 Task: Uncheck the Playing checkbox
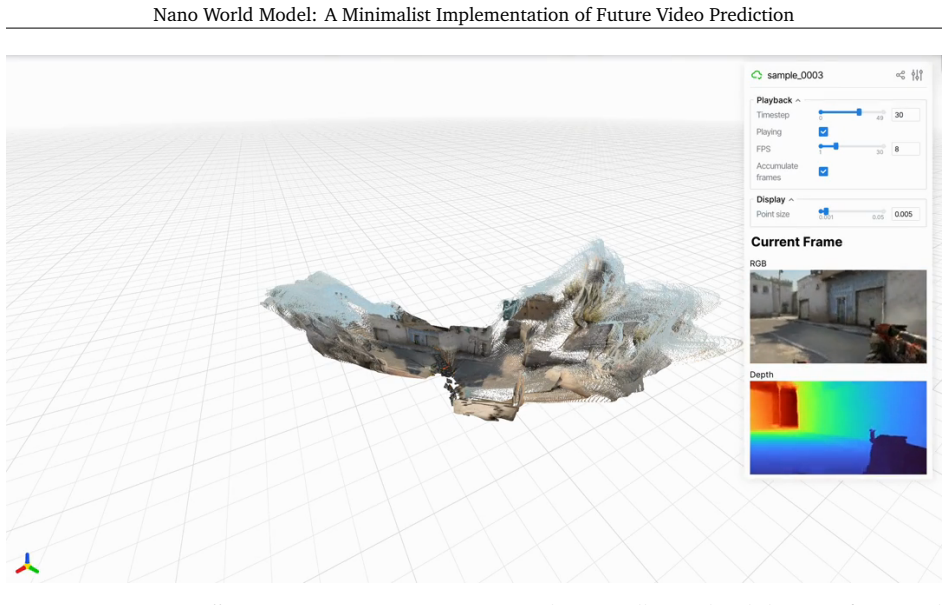click(823, 132)
